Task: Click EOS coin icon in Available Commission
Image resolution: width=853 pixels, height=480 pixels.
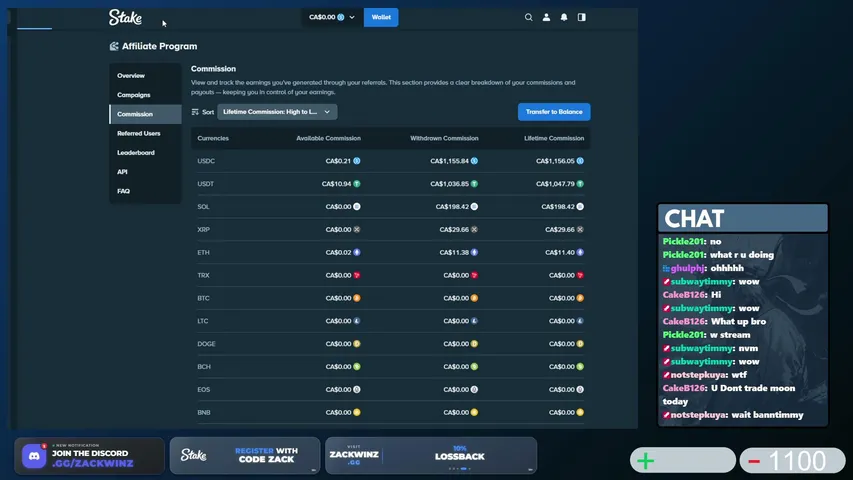Action: click(x=357, y=390)
